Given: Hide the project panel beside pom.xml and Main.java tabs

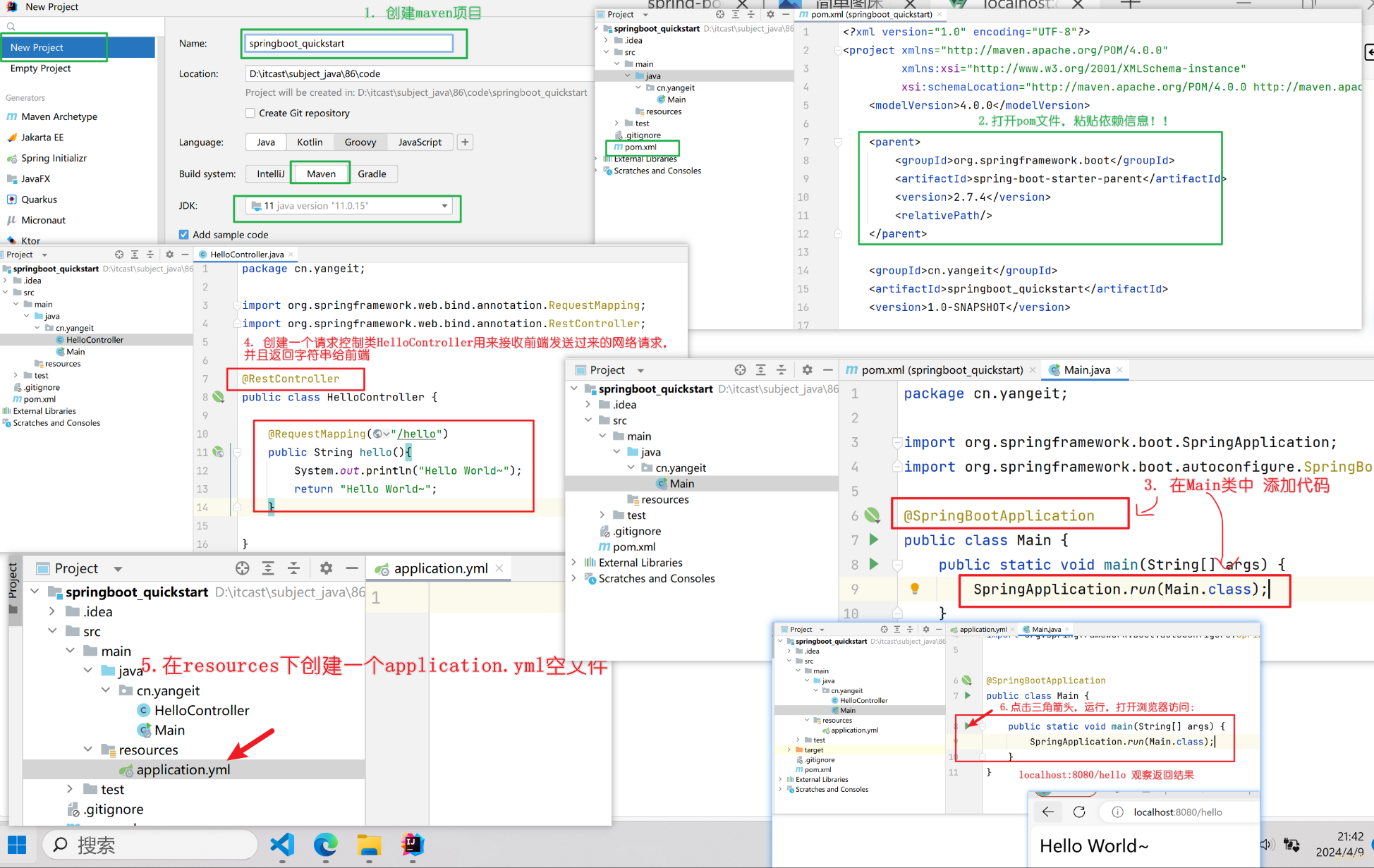Looking at the screenshot, I should coord(828,369).
